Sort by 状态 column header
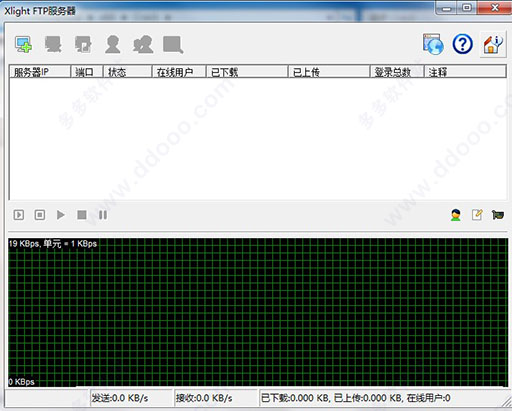This screenshot has width=512, height=411. tap(128, 72)
